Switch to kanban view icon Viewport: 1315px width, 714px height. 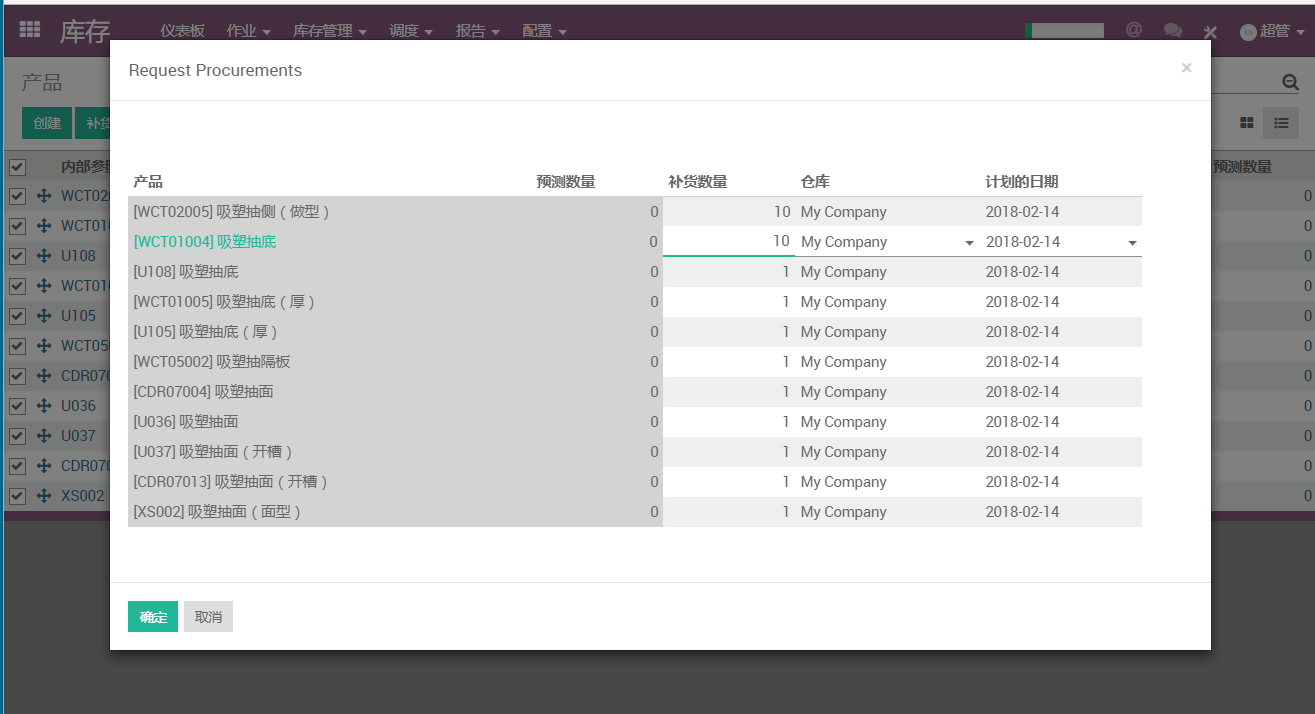(x=1247, y=123)
